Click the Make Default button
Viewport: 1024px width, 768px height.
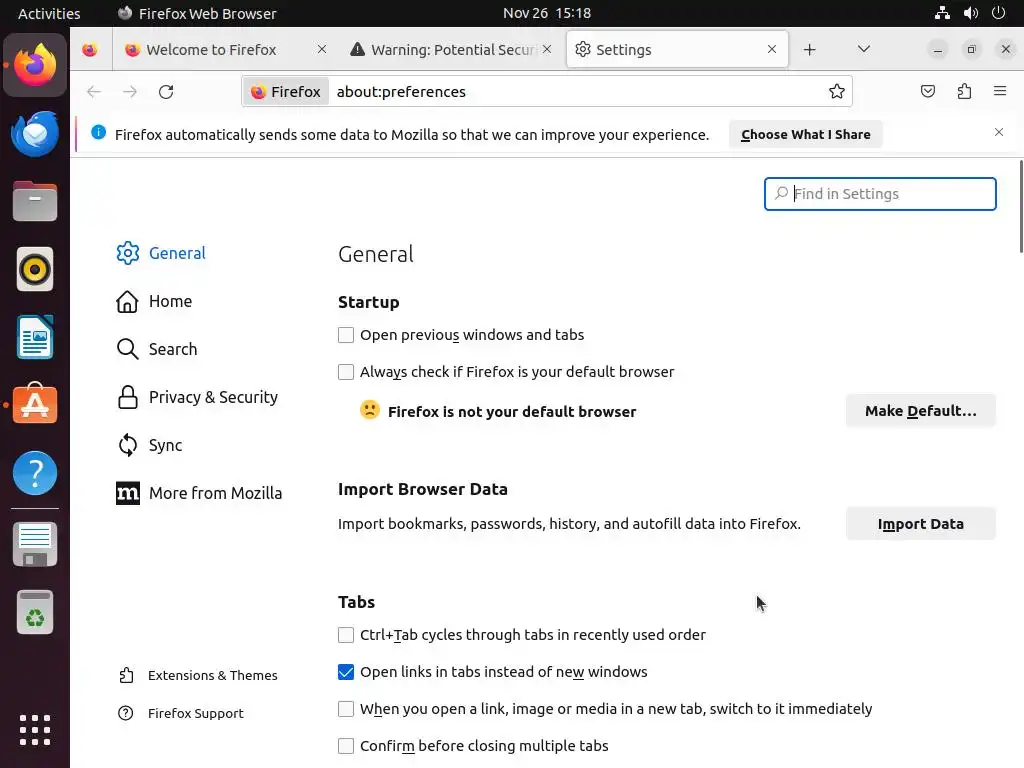tap(920, 411)
